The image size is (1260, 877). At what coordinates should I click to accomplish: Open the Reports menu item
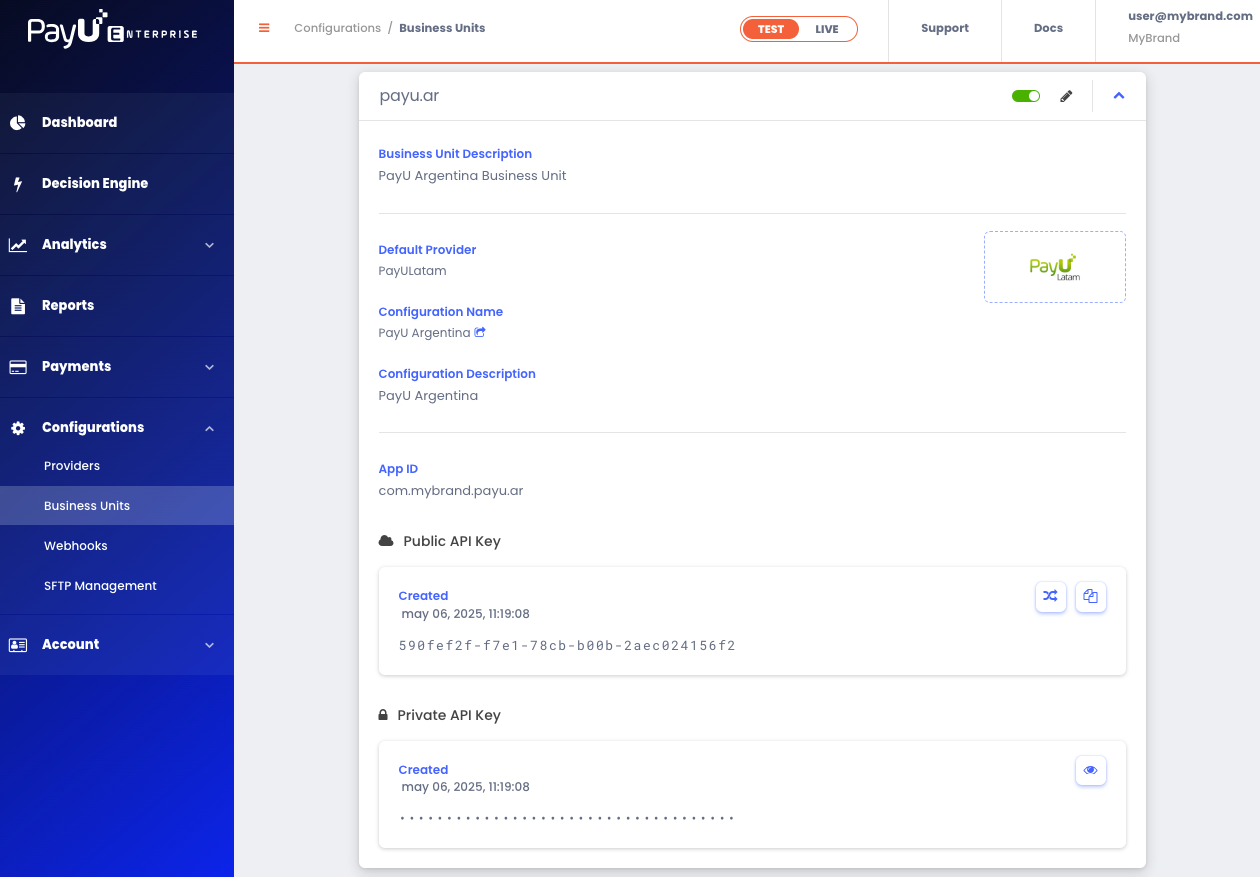pos(117,306)
